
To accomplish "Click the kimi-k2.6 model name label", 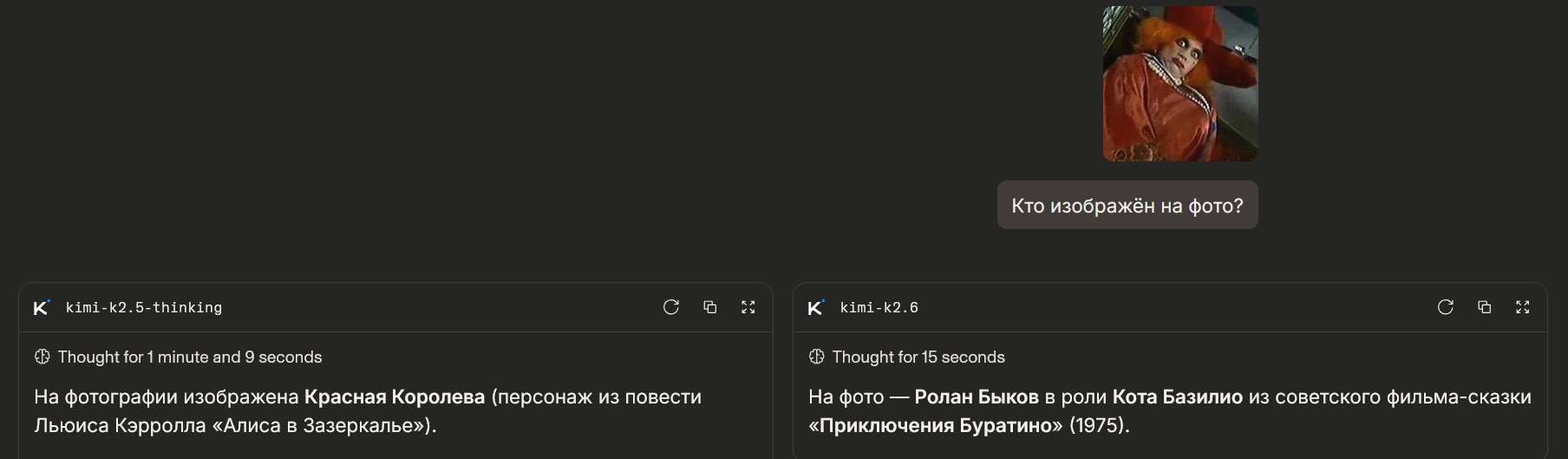I will point(879,307).
